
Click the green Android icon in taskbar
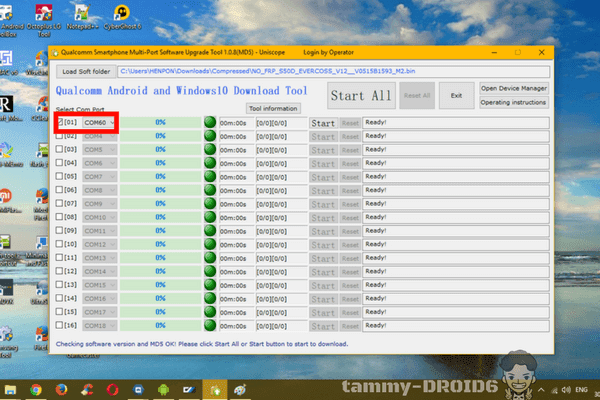coord(163,390)
